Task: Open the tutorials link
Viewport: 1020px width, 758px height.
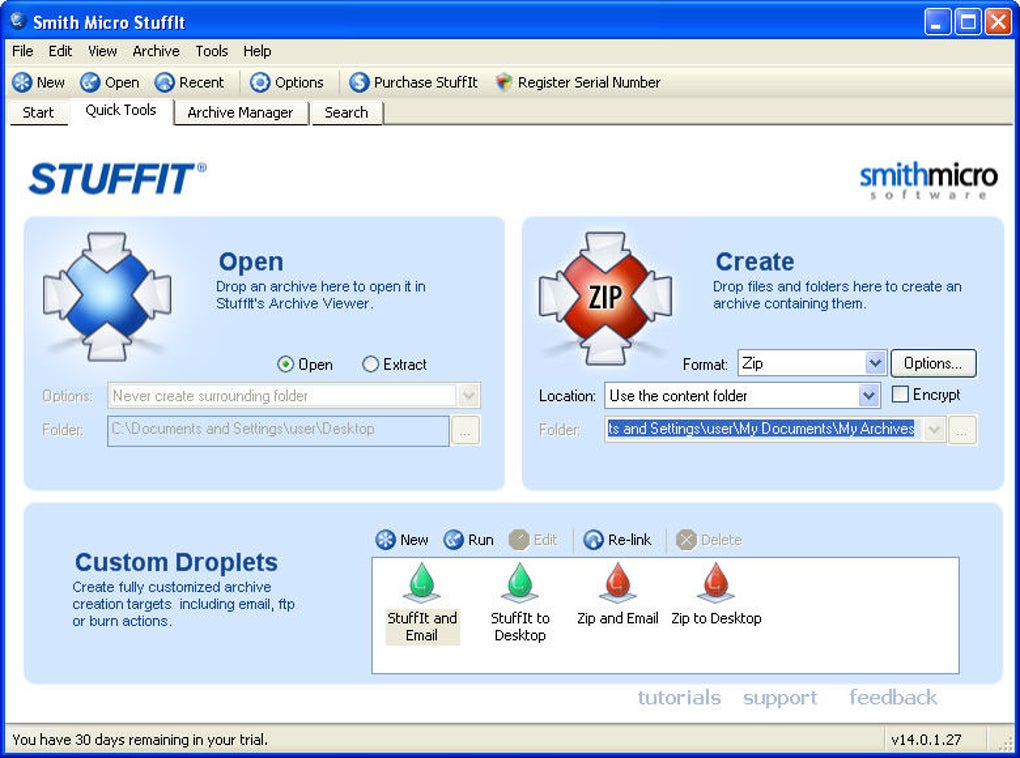Action: (x=679, y=697)
